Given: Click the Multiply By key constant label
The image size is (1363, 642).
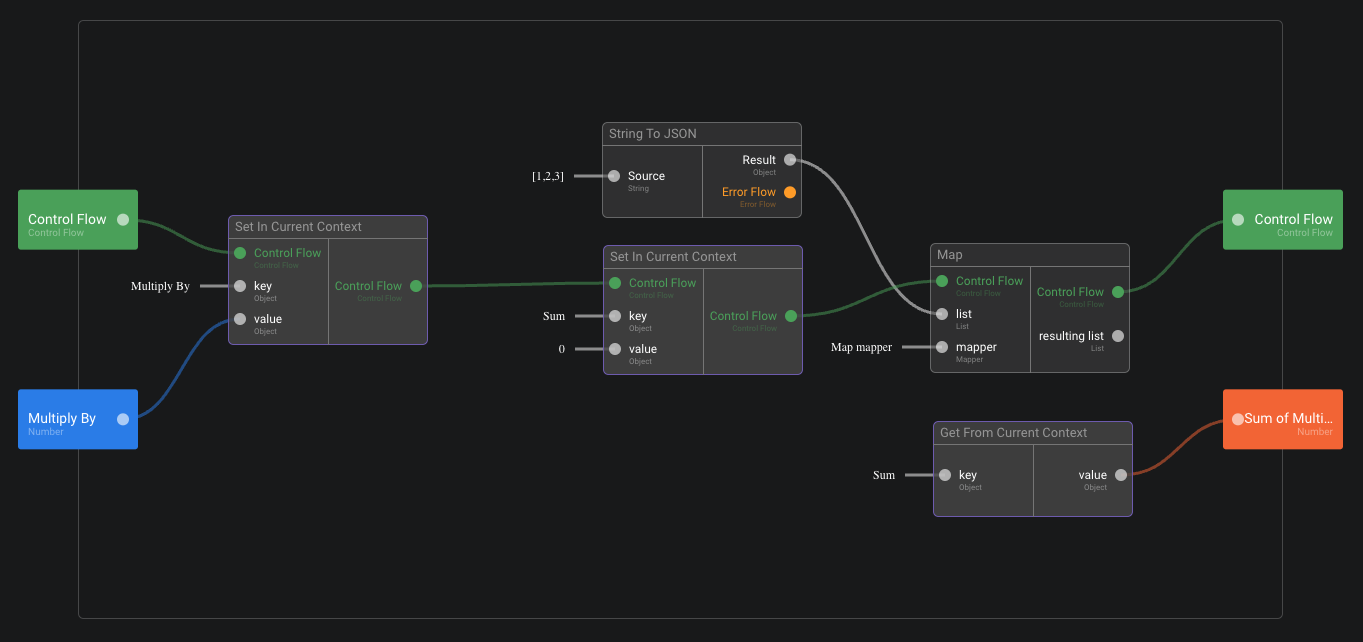Looking at the screenshot, I should point(160,286).
